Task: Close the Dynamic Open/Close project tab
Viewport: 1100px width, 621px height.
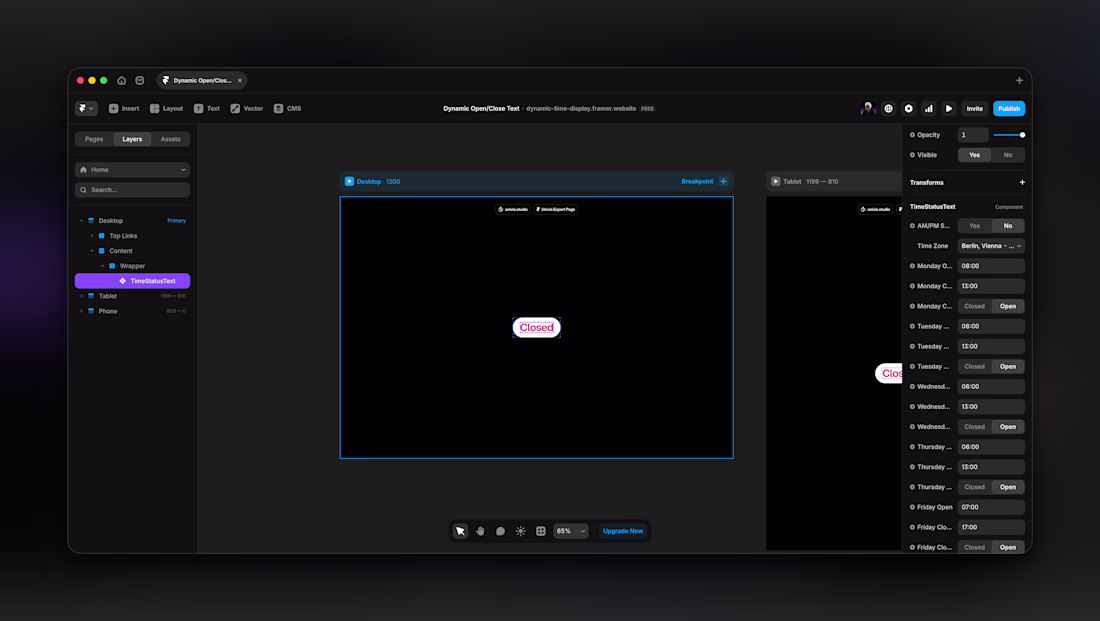Action: point(239,81)
